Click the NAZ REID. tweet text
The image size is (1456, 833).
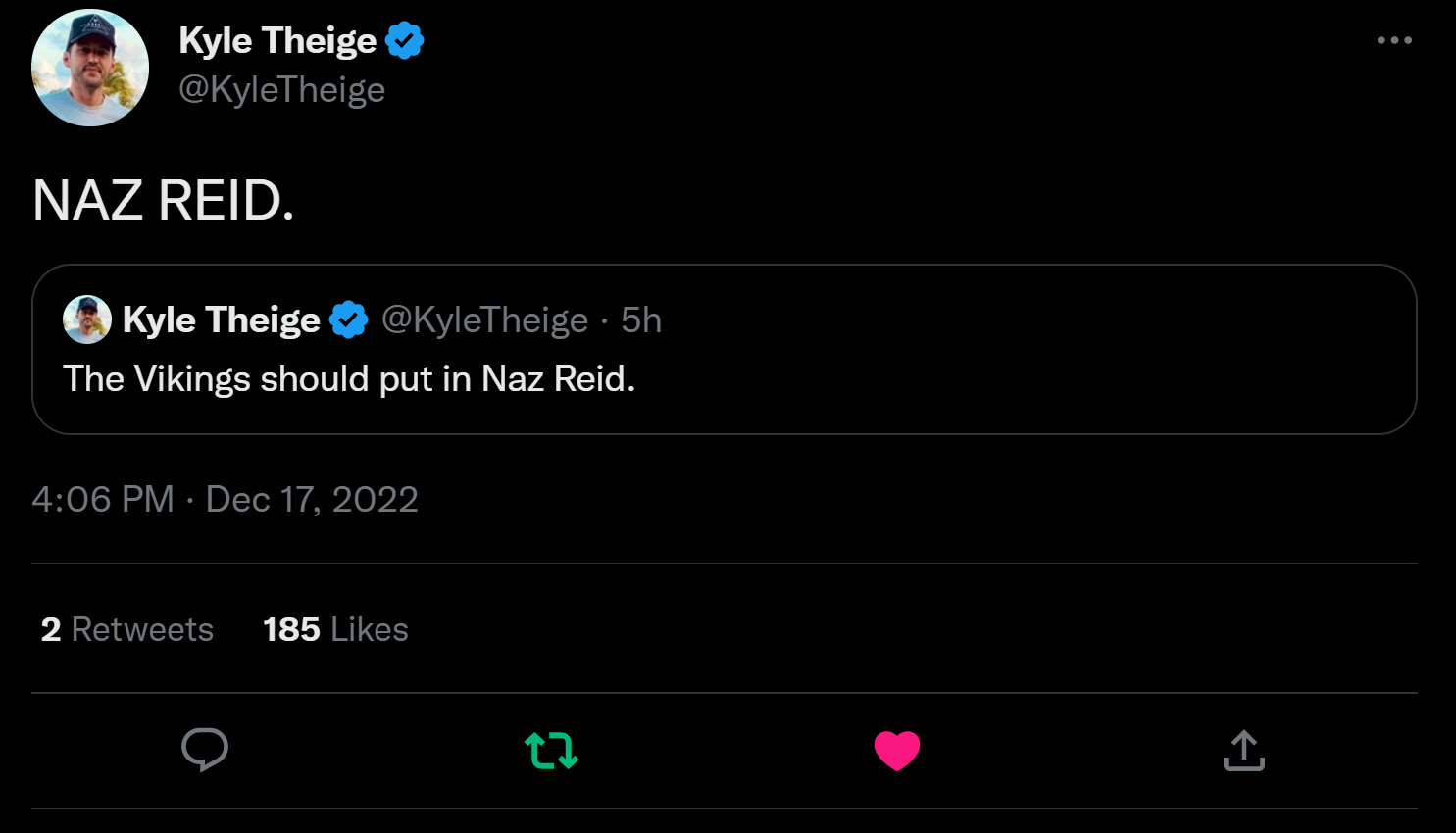[x=163, y=201]
